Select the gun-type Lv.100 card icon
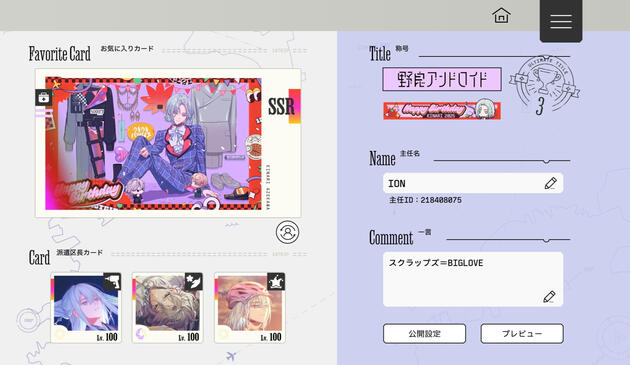Screen dimensions: 630x365 coord(112,281)
